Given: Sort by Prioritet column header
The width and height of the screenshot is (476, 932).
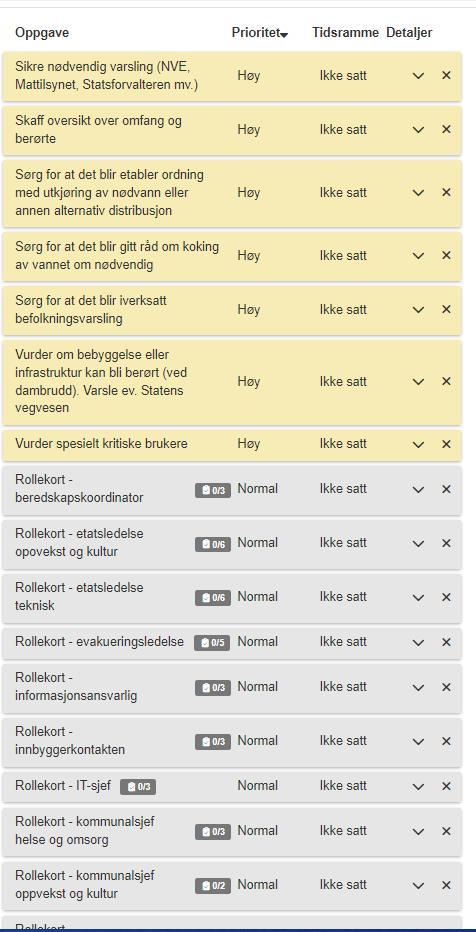Looking at the screenshot, I should pos(260,33).
